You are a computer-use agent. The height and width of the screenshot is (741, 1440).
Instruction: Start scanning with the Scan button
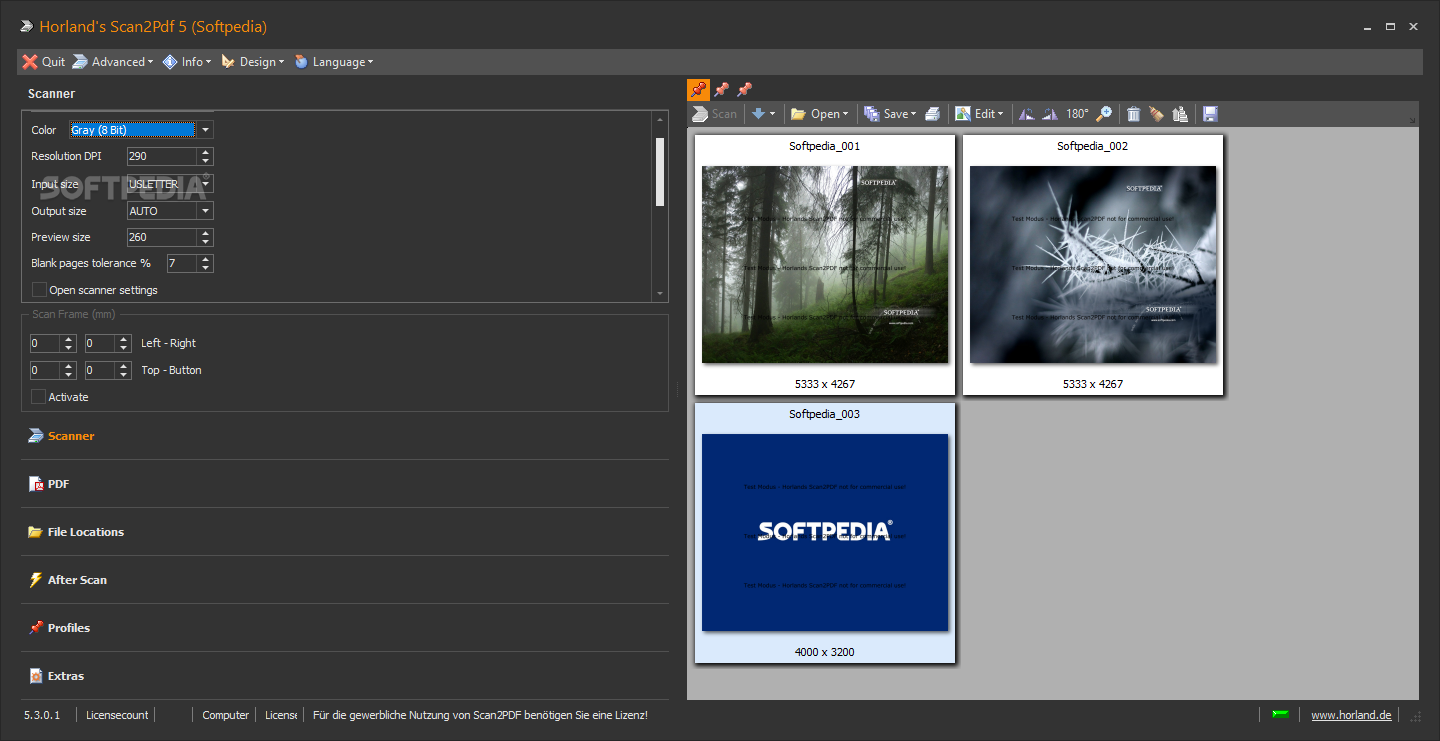[x=714, y=114]
